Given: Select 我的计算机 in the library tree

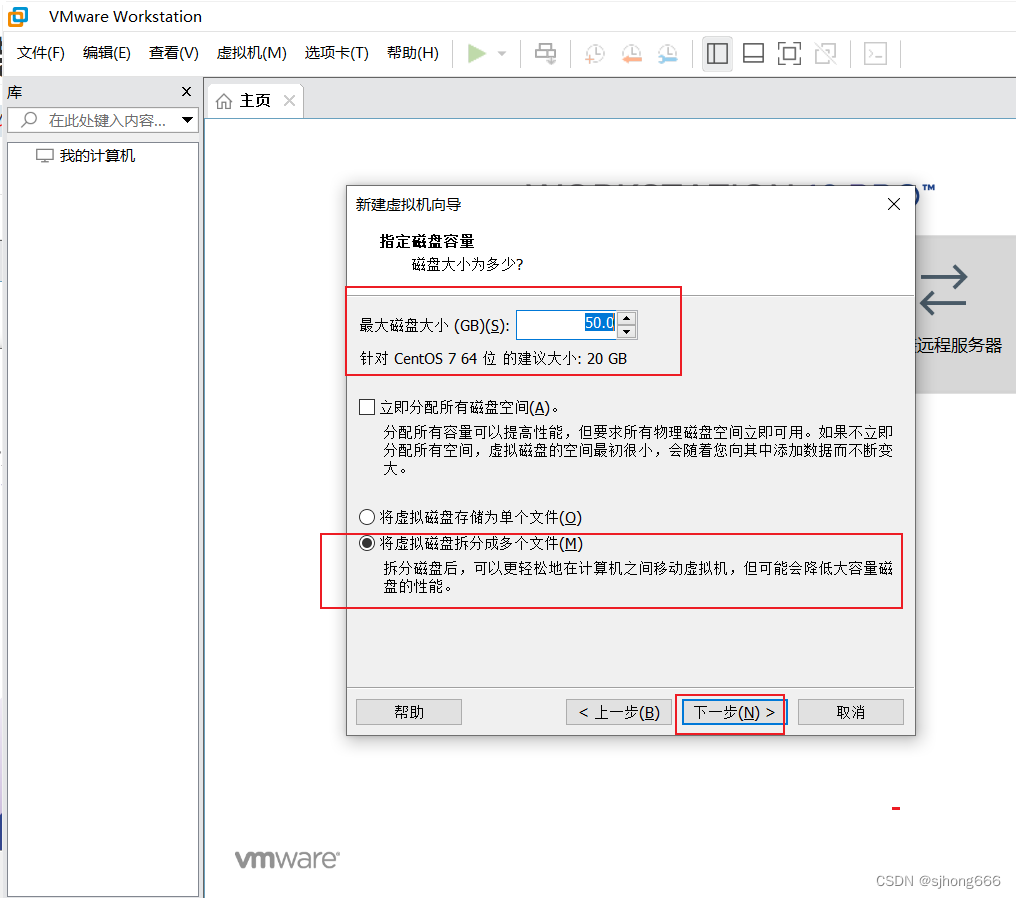Looking at the screenshot, I should 97,155.
